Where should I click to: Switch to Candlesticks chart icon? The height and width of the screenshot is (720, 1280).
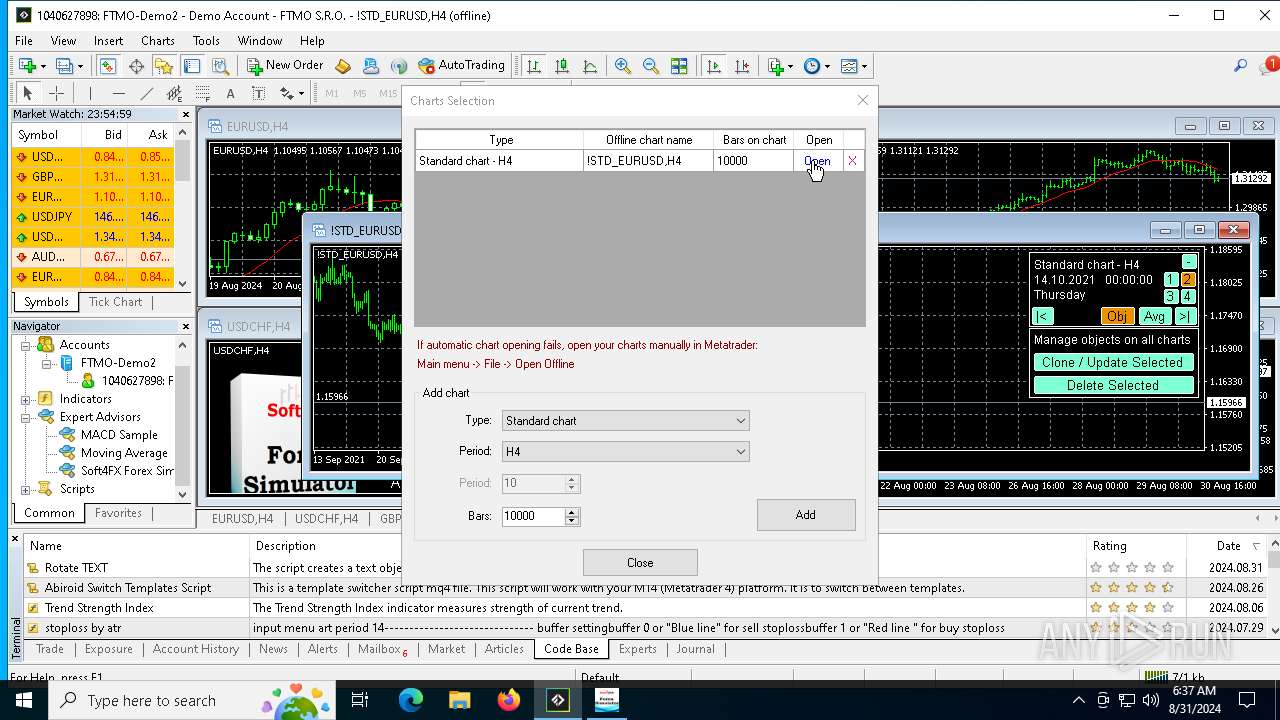[562, 66]
